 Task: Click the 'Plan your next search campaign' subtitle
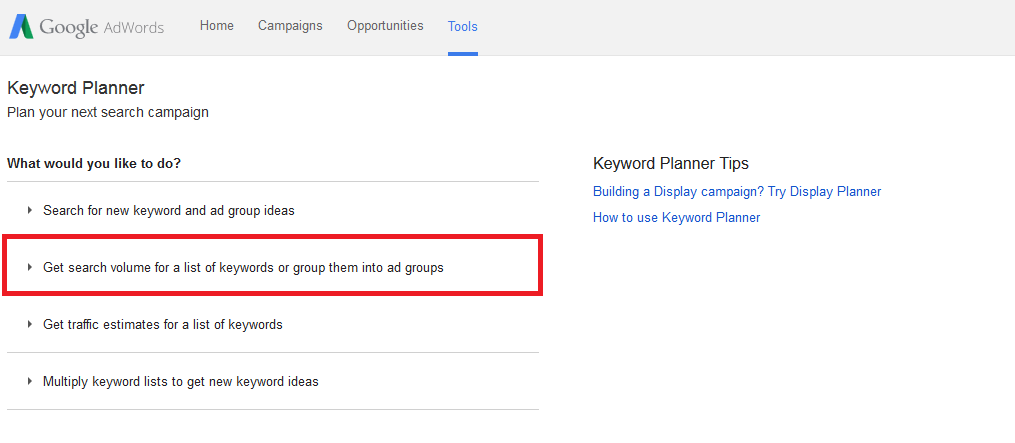click(x=108, y=112)
